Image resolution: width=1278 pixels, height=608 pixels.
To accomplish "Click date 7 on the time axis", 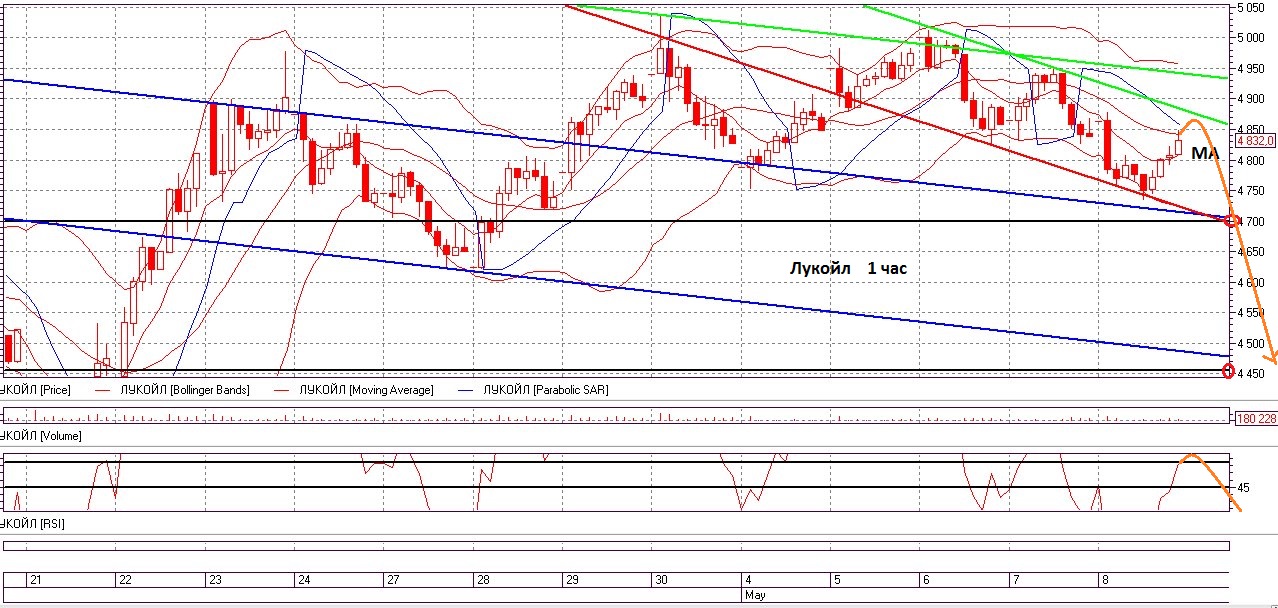I will 1016,580.
